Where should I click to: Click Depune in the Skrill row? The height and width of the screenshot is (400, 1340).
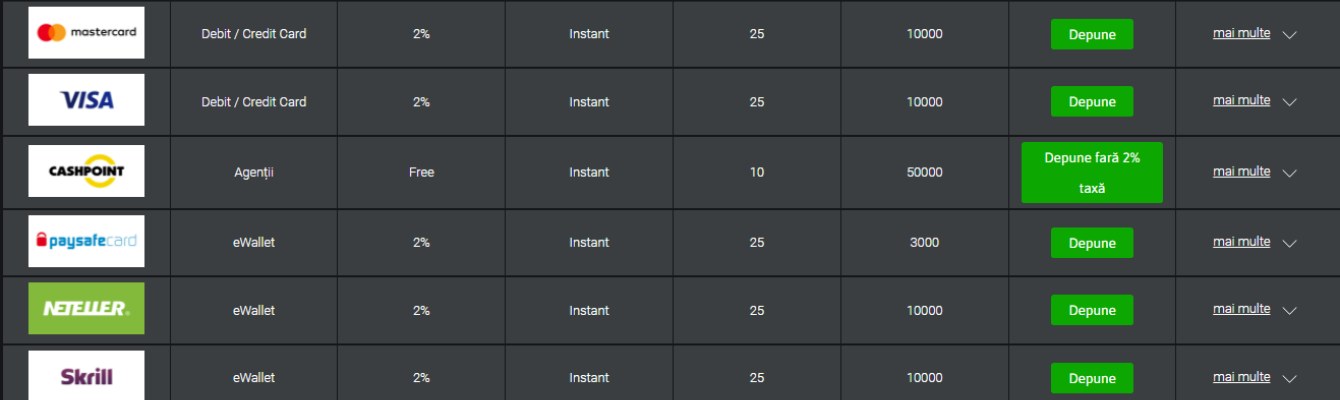tap(1092, 378)
